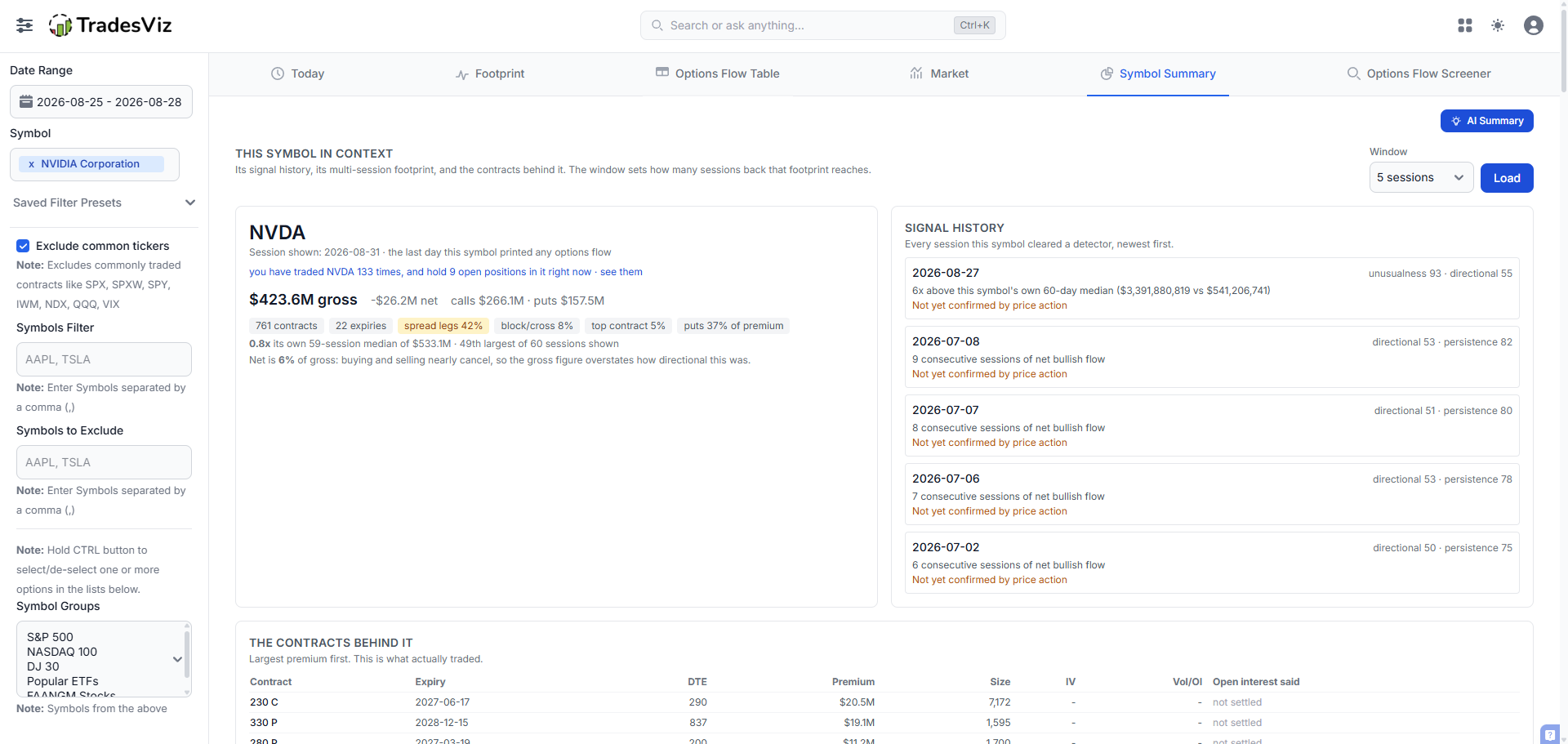This screenshot has width=1568, height=744.
Task: Select Popular ETFs in Symbol Groups
Action: coord(63,681)
